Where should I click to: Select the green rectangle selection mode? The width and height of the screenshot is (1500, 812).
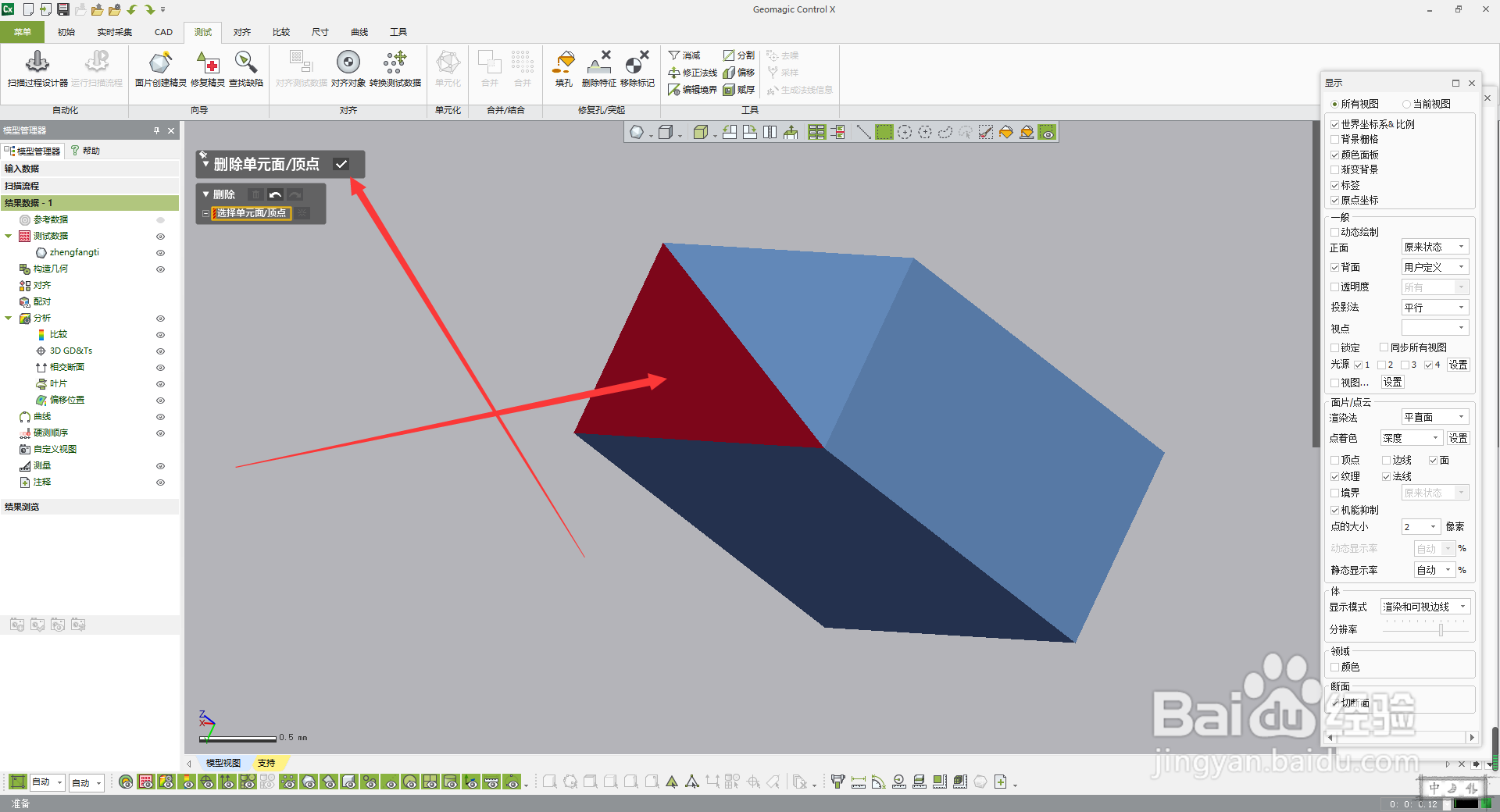884,132
